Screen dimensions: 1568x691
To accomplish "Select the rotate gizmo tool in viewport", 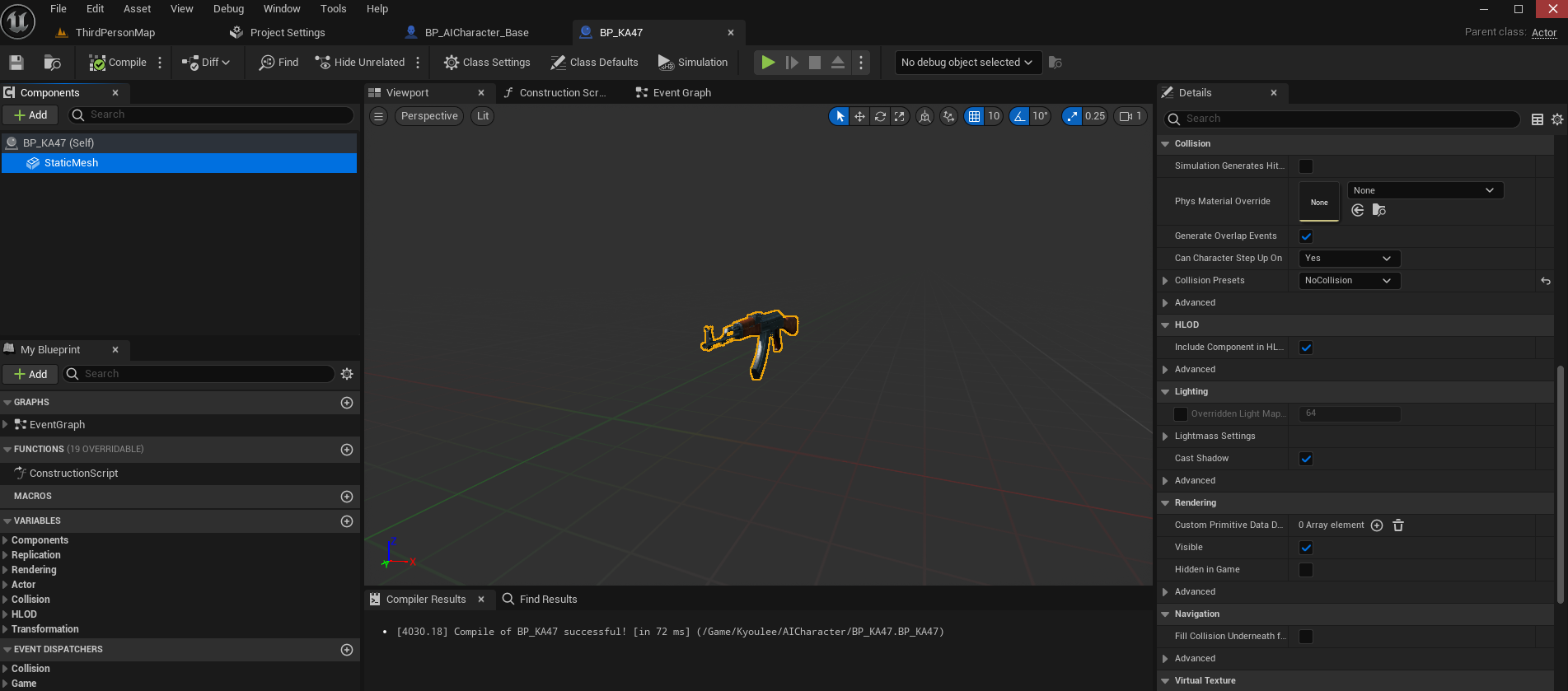I will [x=880, y=116].
